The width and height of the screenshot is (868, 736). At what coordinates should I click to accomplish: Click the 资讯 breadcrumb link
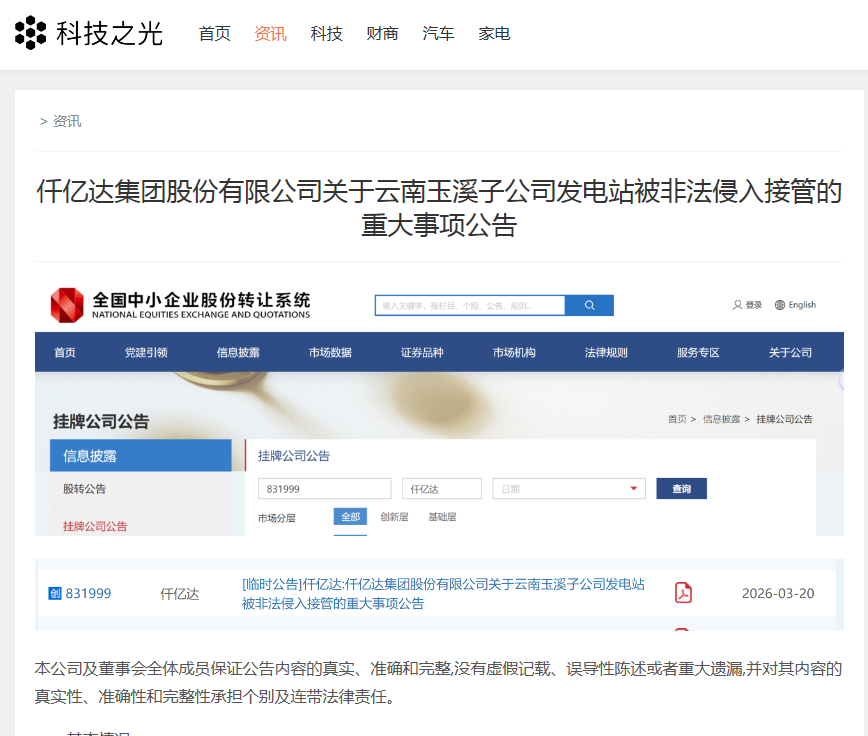coord(67,121)
